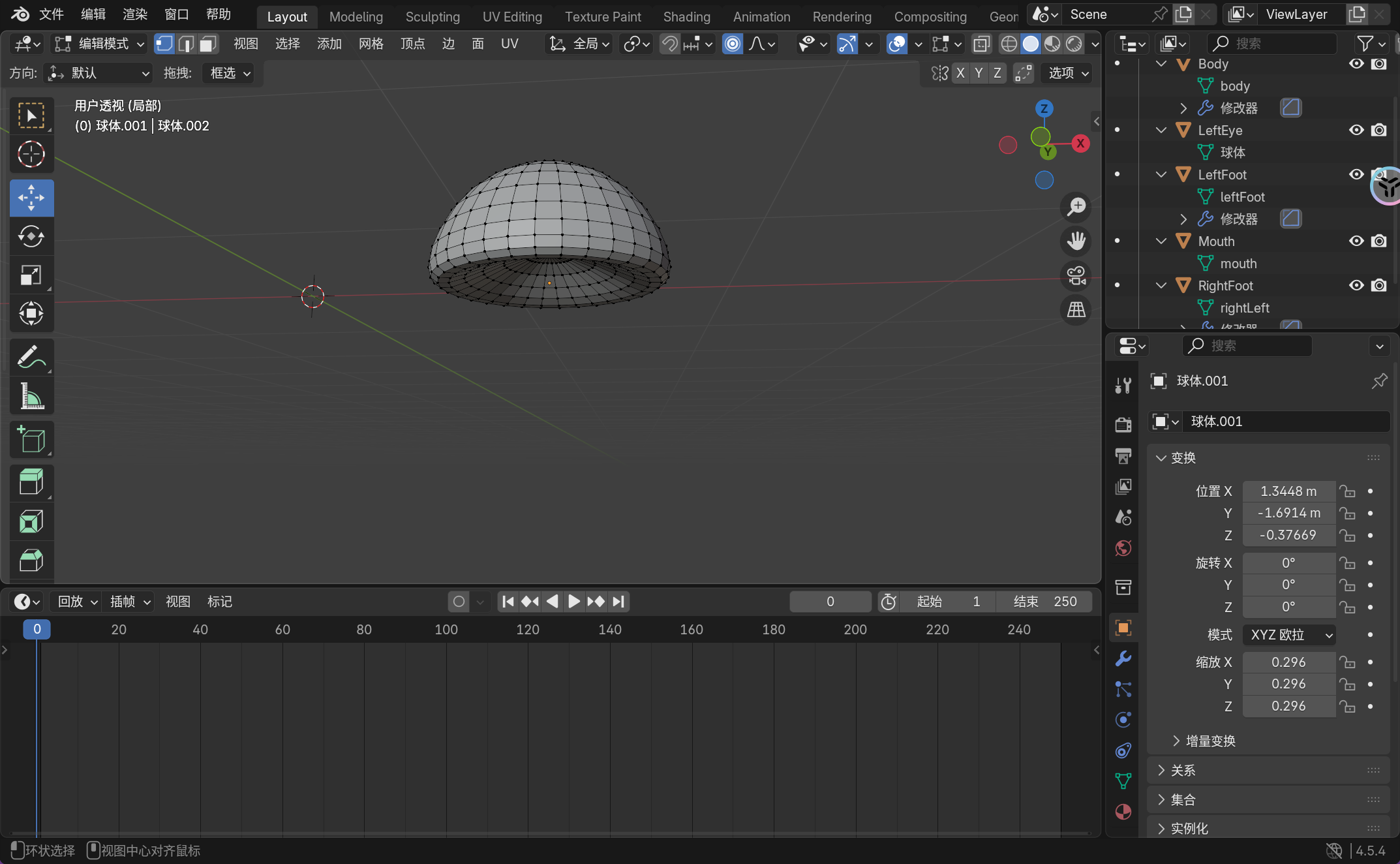Expand the 关系 panel

(1183, 770)
